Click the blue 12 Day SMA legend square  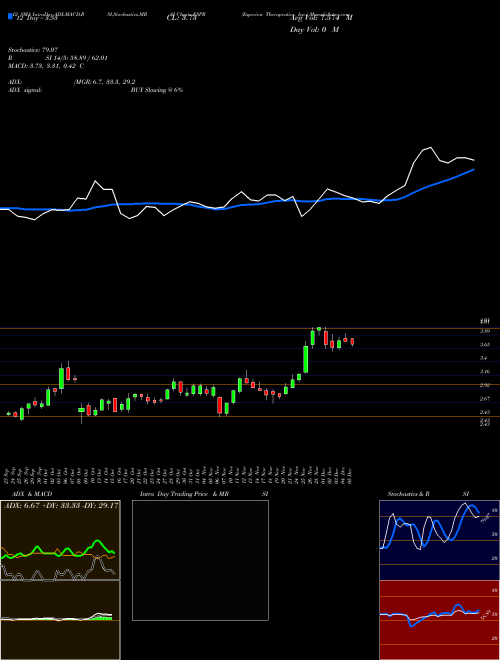[10, 17]
